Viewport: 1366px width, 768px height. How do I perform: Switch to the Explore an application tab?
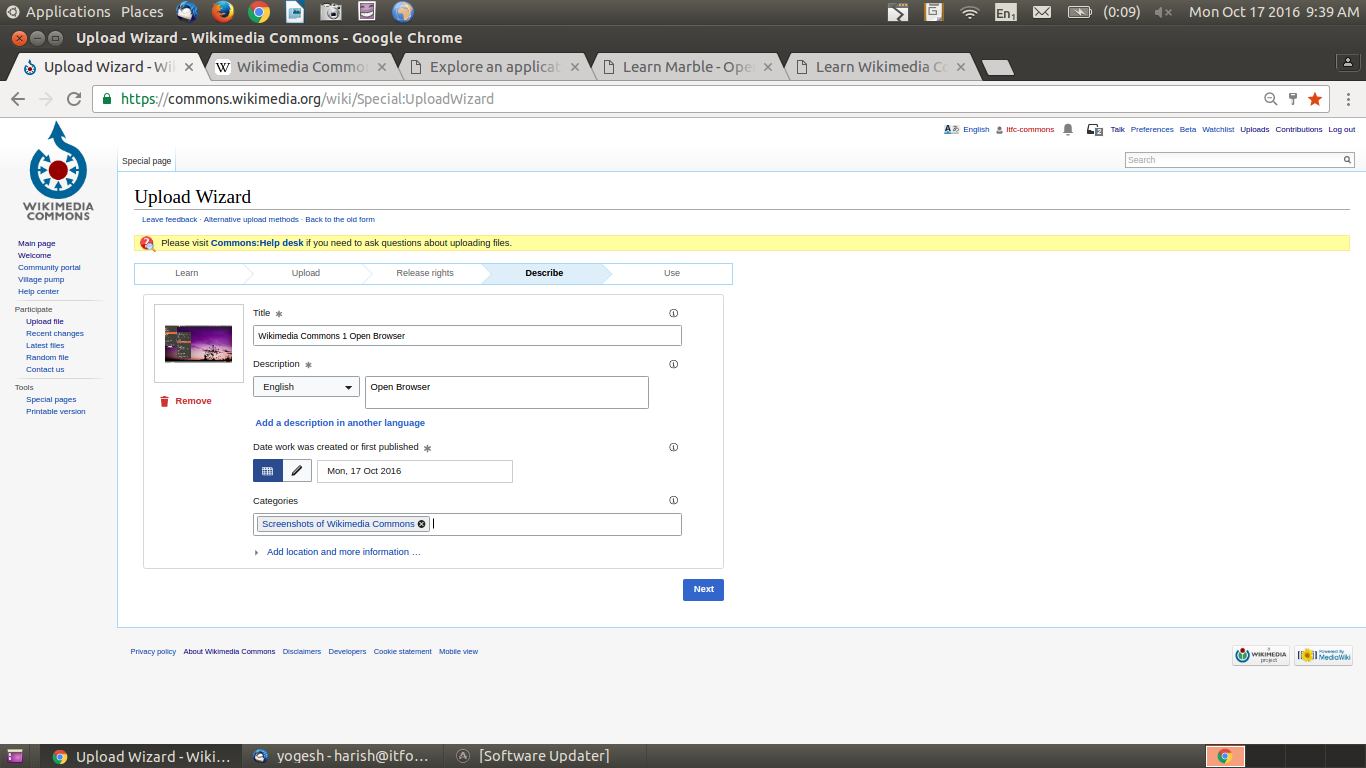(x=493, y=67)
